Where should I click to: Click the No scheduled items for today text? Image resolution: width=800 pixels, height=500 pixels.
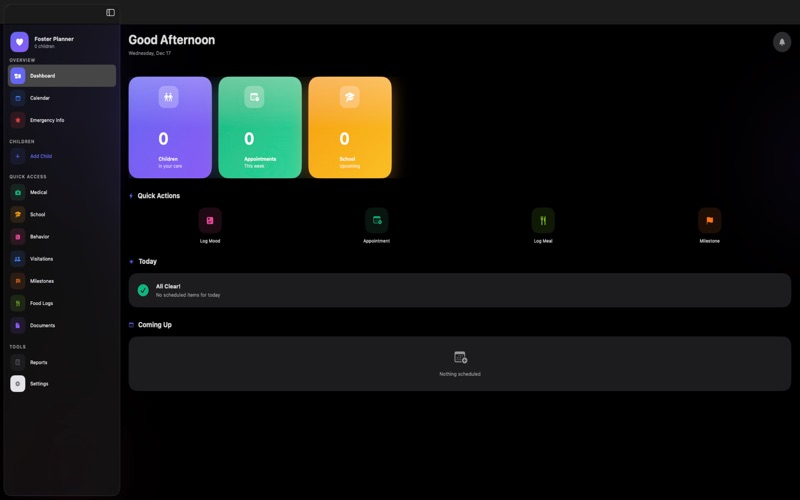coord(188,295)
